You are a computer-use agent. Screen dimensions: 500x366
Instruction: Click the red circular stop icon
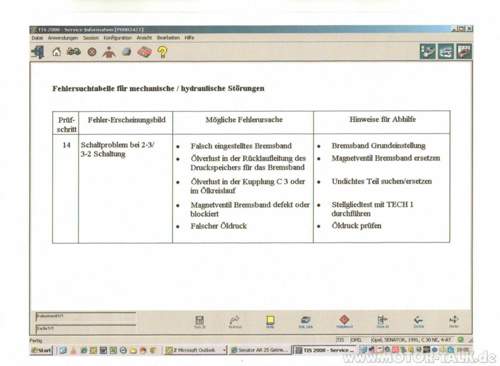pyautogui.click(x=92, y=52)
